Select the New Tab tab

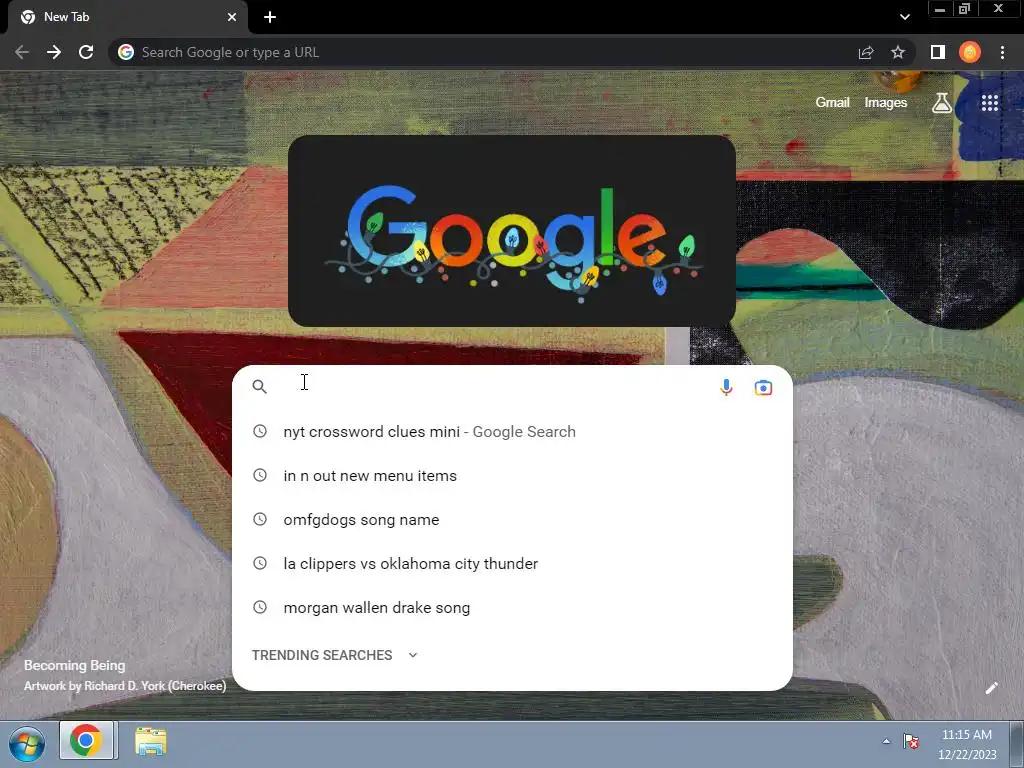coord(128,17)
